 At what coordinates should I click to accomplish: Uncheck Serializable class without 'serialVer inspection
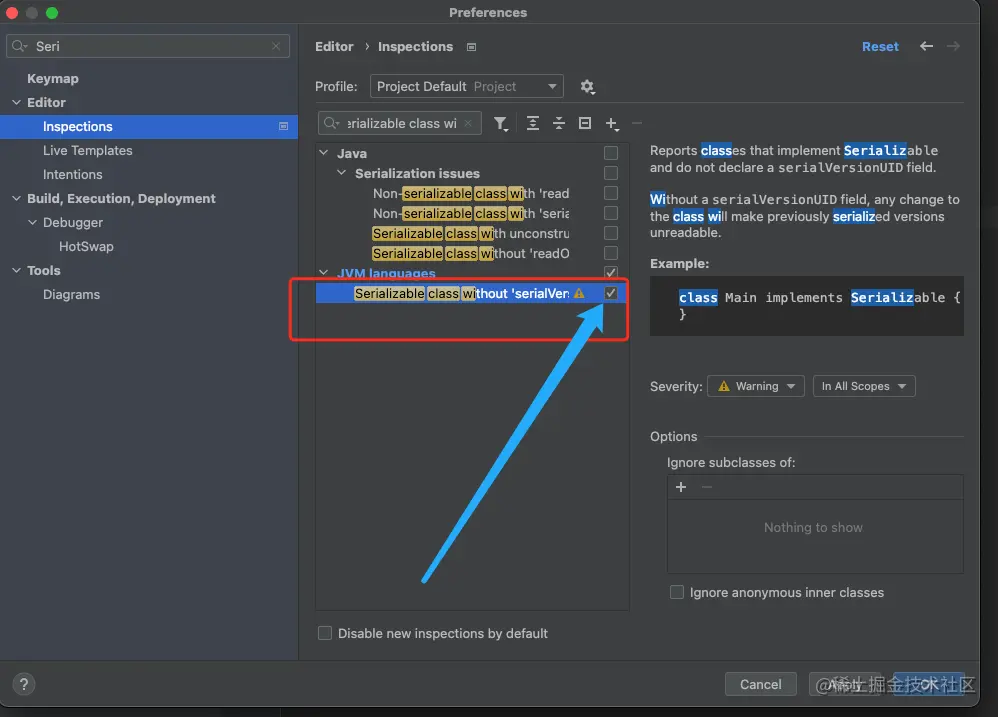pos(610,293)
